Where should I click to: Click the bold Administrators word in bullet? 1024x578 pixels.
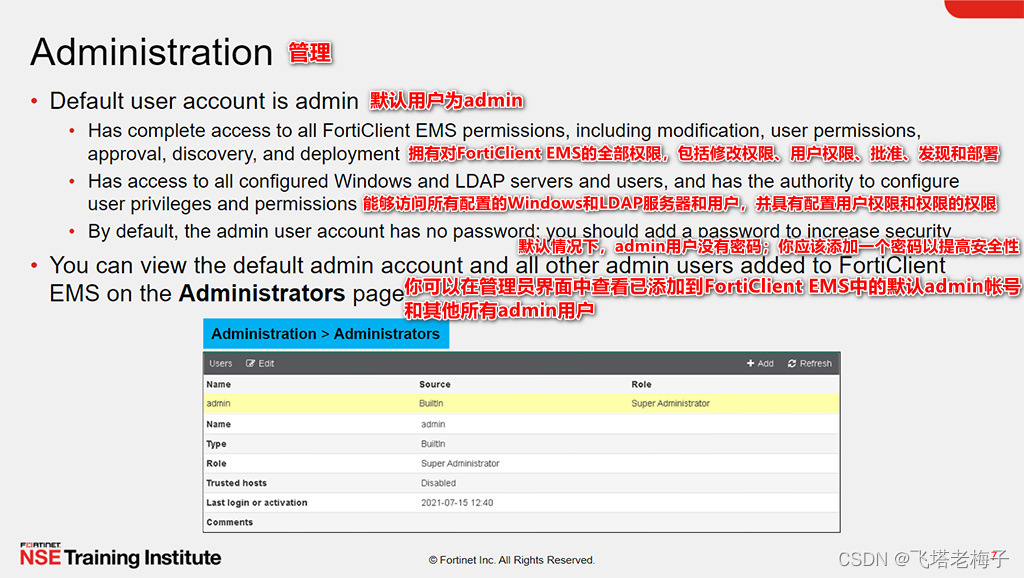[x=262, y=293]
